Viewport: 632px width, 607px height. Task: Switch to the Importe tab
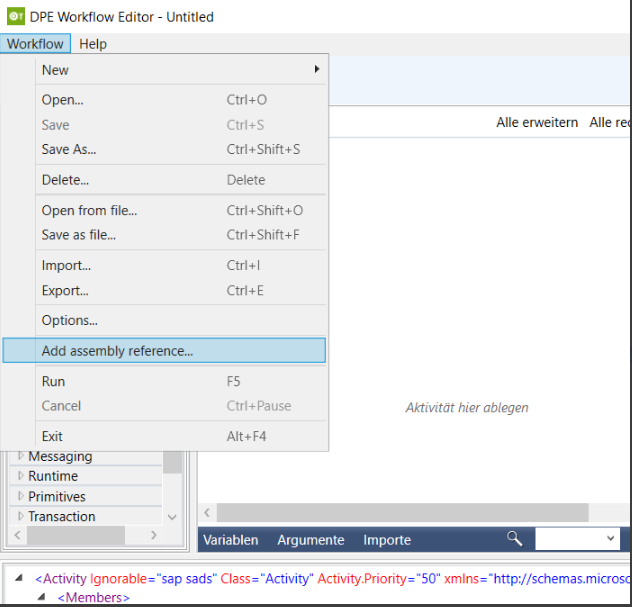pos(387,540)
